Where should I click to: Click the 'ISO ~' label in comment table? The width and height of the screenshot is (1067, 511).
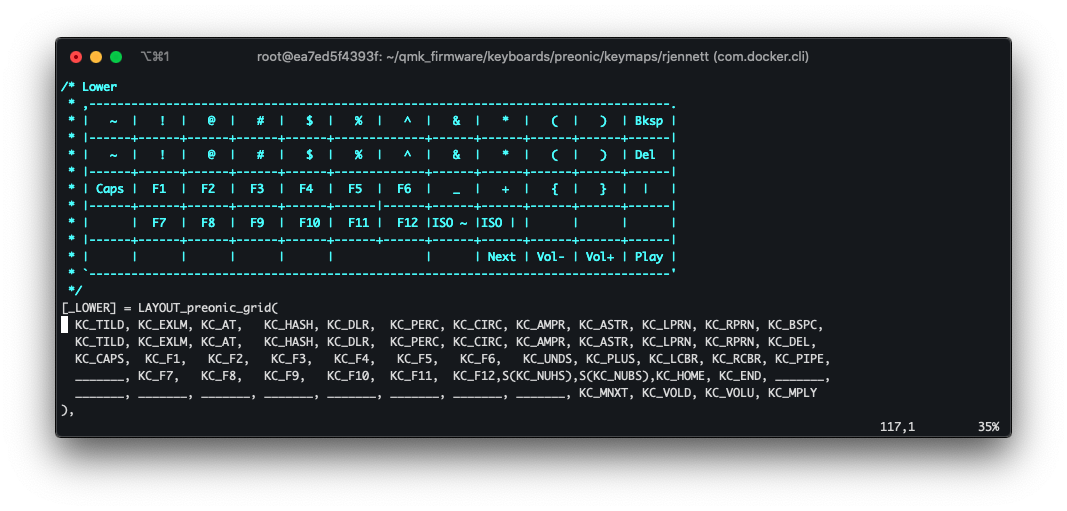pos(450,222)
